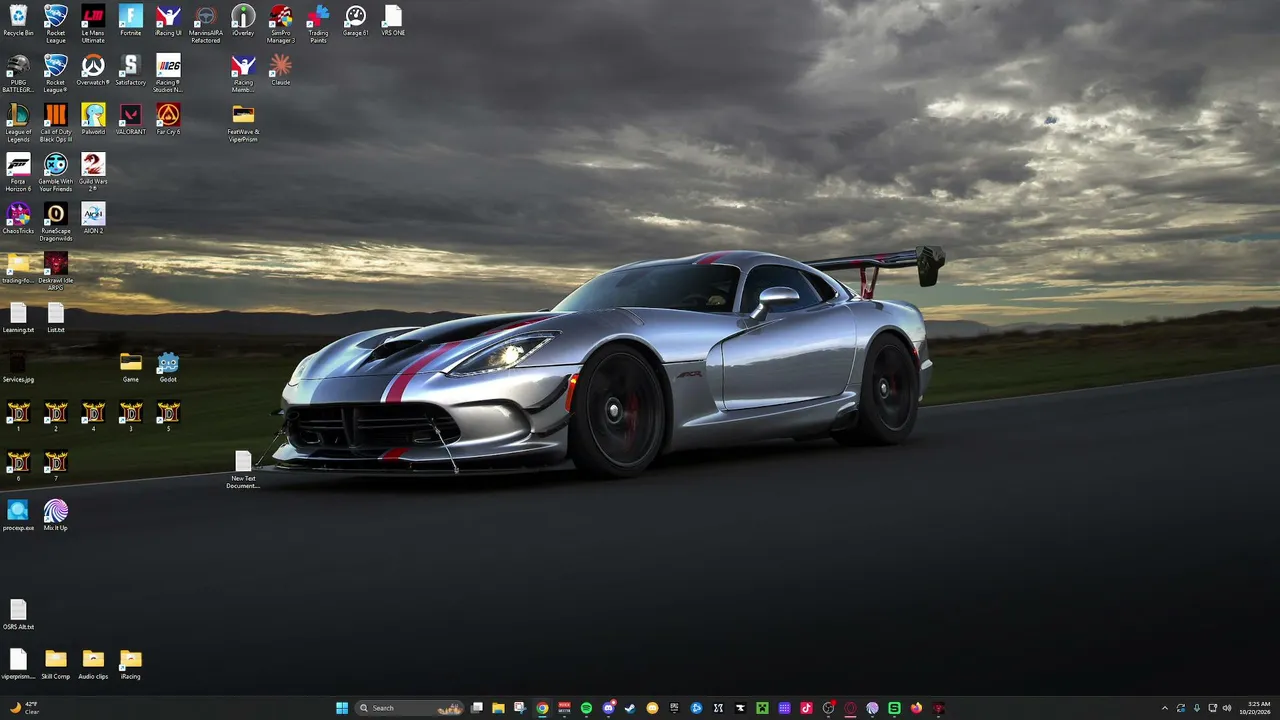Select the Gamble With Your Friends icon
This screenshot has height=720, width=1280.
56,173
